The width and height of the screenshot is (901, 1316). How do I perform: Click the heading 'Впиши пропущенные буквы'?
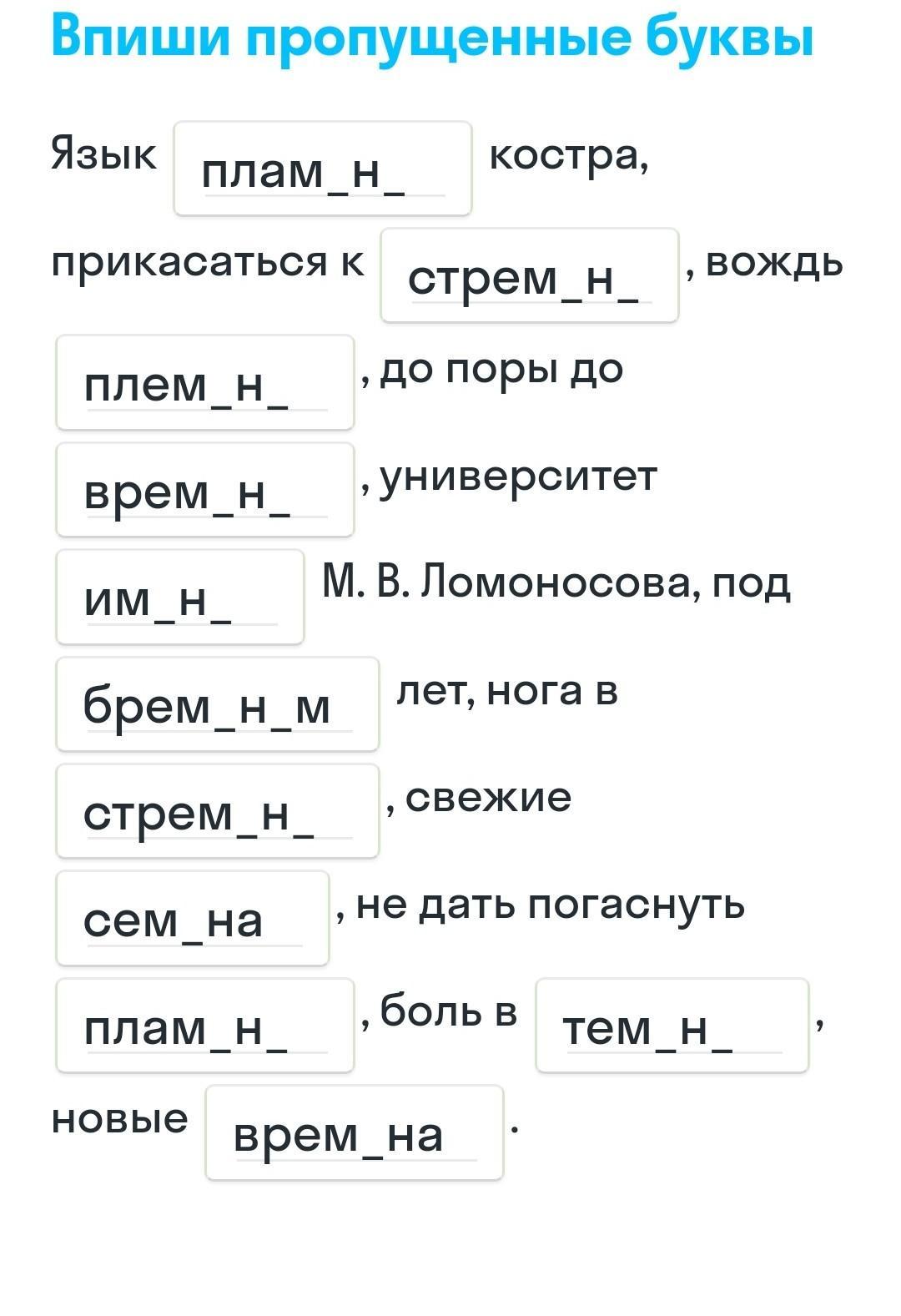(x=431, y=38)
